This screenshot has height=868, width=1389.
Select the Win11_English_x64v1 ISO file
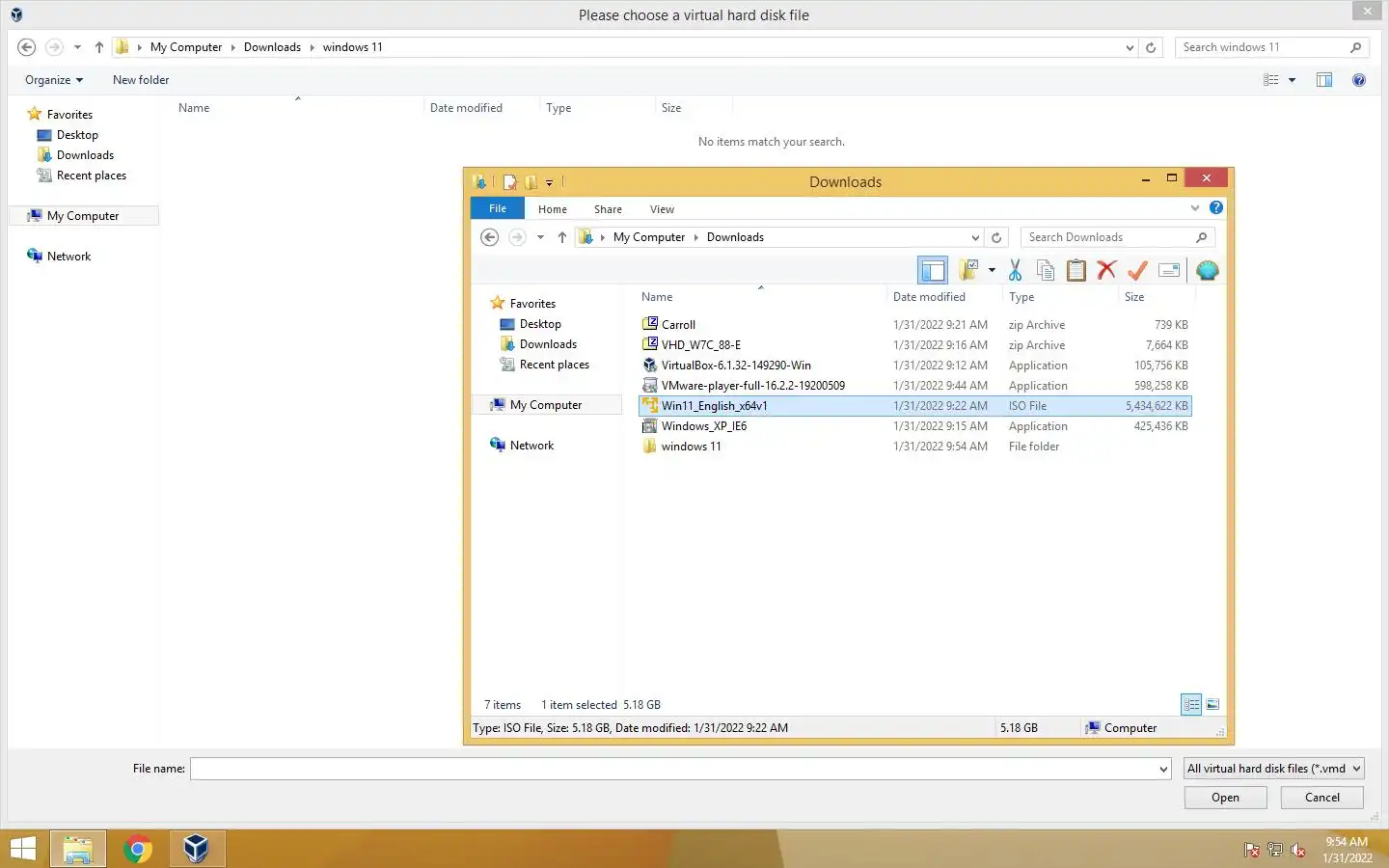point(914,406)
